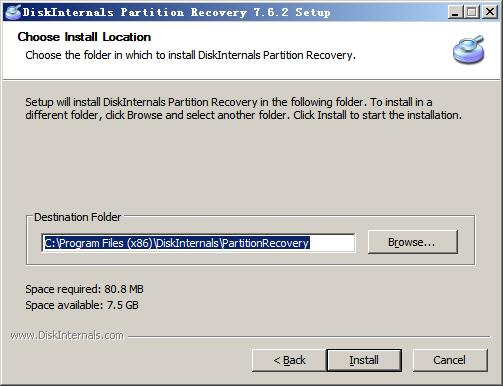Click the separator line beside DiskInternals.com
503x386 pixels.
[x=309, y=337]
